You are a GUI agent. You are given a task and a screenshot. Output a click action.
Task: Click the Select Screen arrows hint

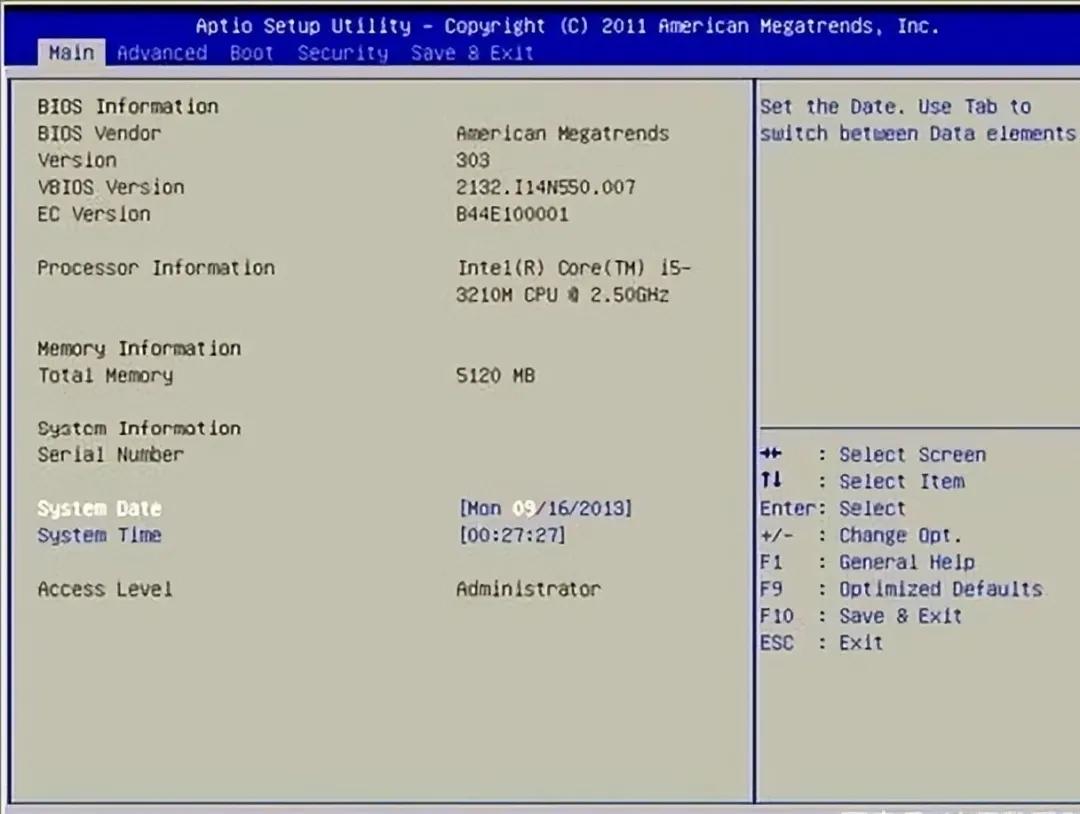[873, 455]
